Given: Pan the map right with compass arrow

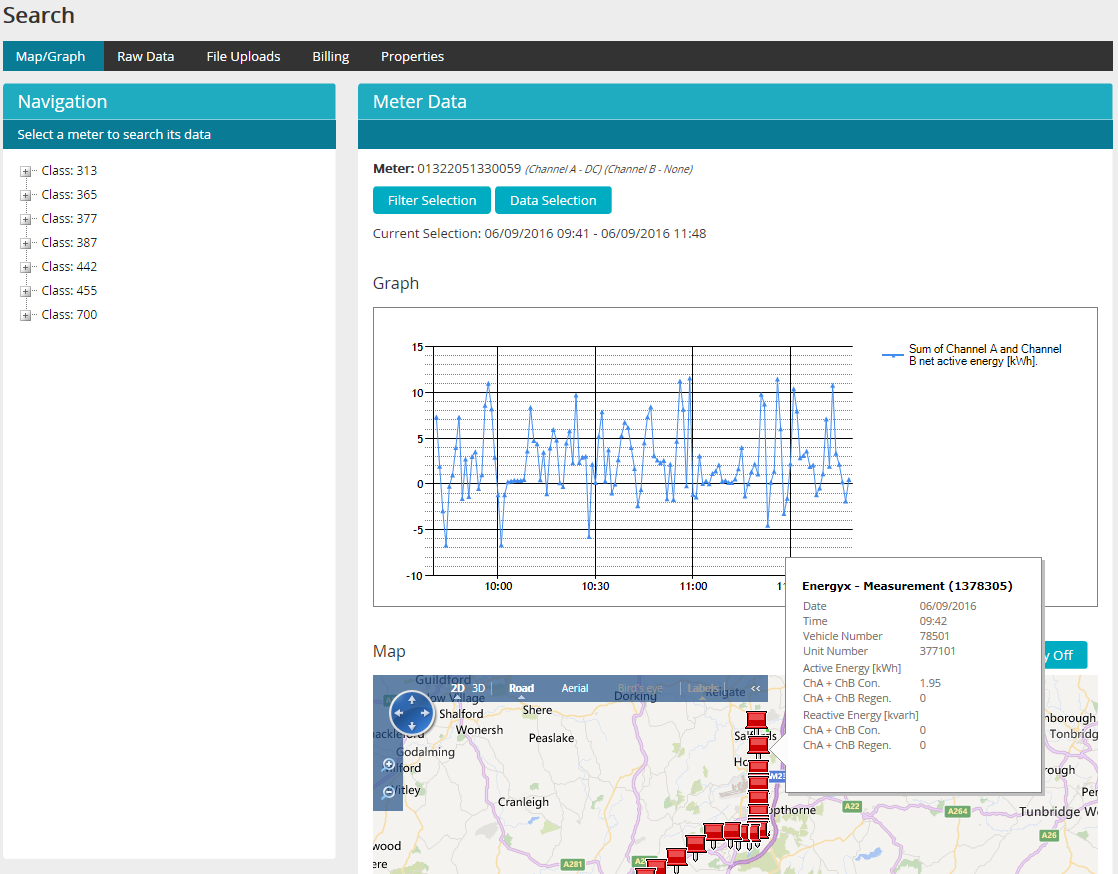Looking at the screenshot, I should (425, 713).
